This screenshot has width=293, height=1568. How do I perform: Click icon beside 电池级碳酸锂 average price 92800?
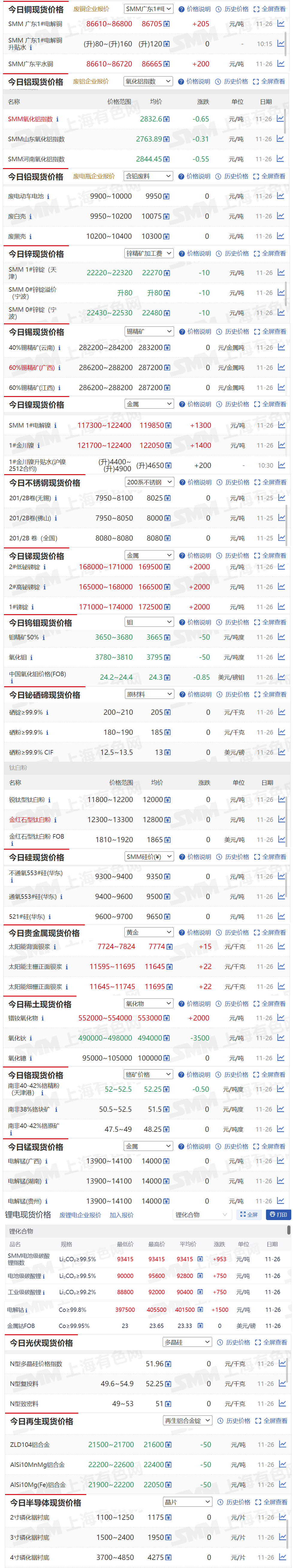coord(200,1275)
